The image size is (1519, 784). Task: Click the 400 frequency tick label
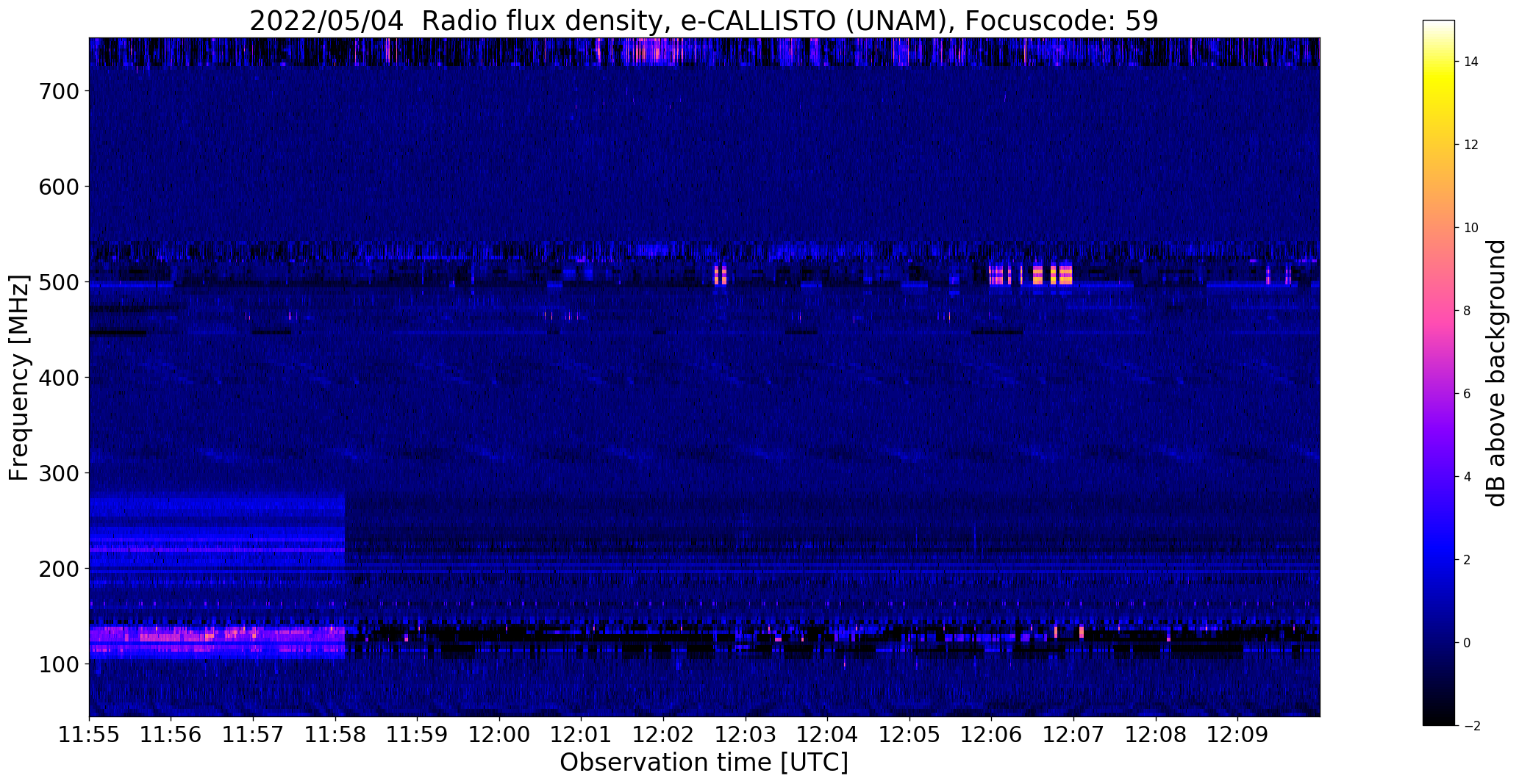point(58,378)
